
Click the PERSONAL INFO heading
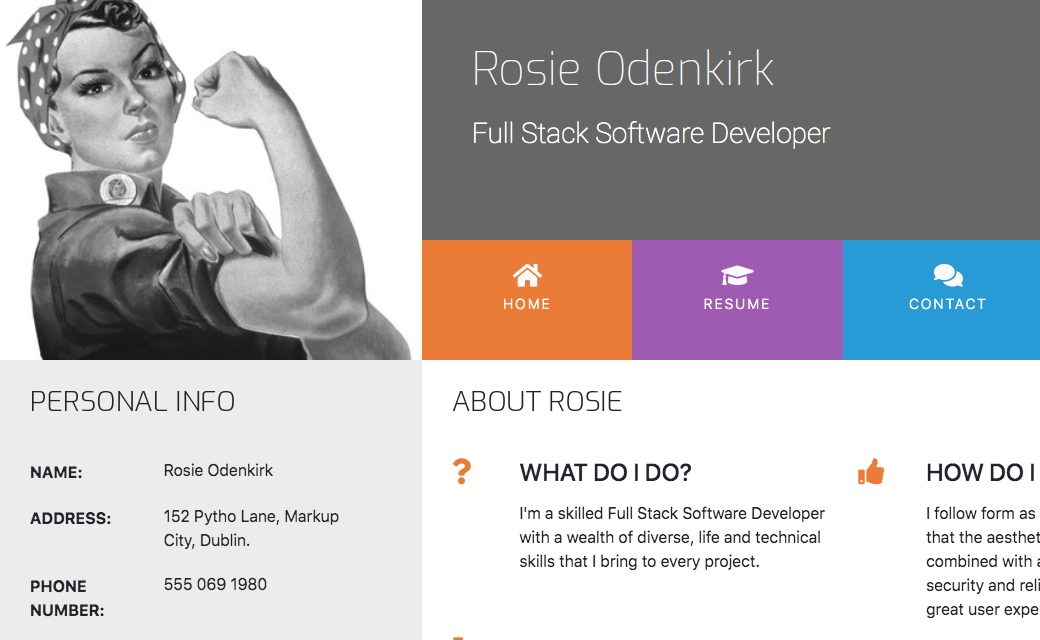pos(132,402)
